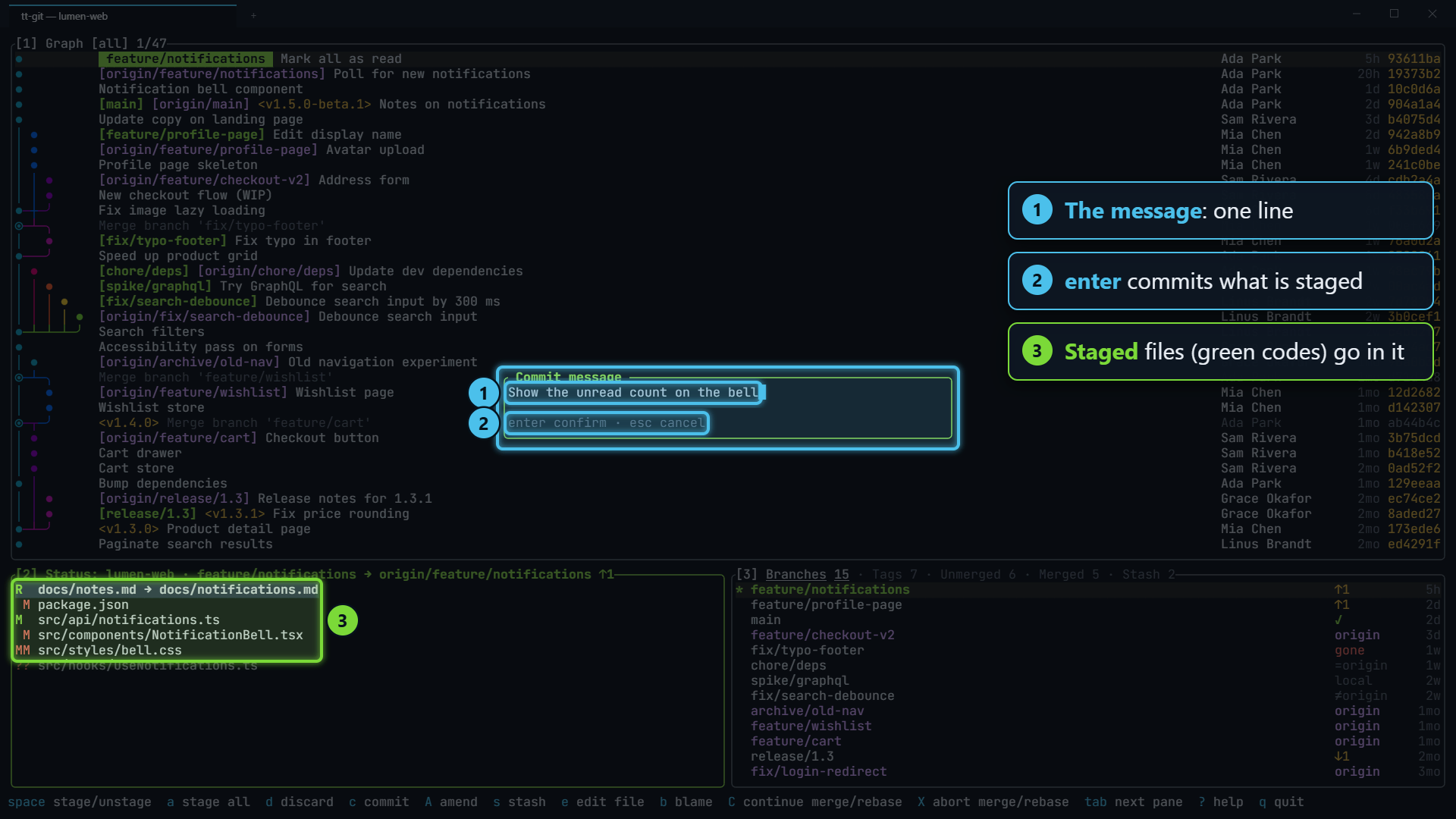The width and height of the screenshot is (1456, 819).
Task: Select commit 'Poll for new notifications'
Action: [728, 74]
